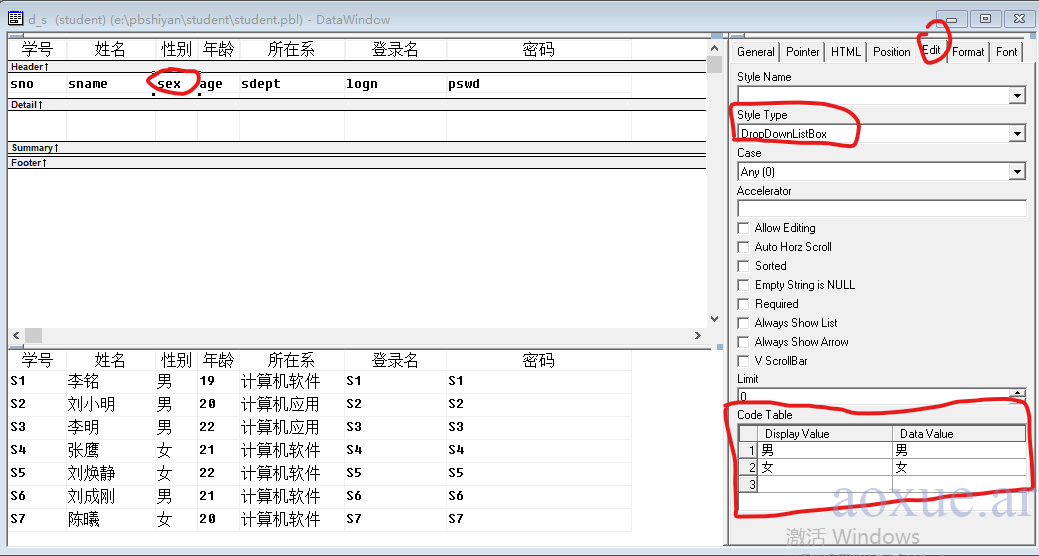
Task: Click 计算机应用 in preview row S2
Action: pos(280,404)
